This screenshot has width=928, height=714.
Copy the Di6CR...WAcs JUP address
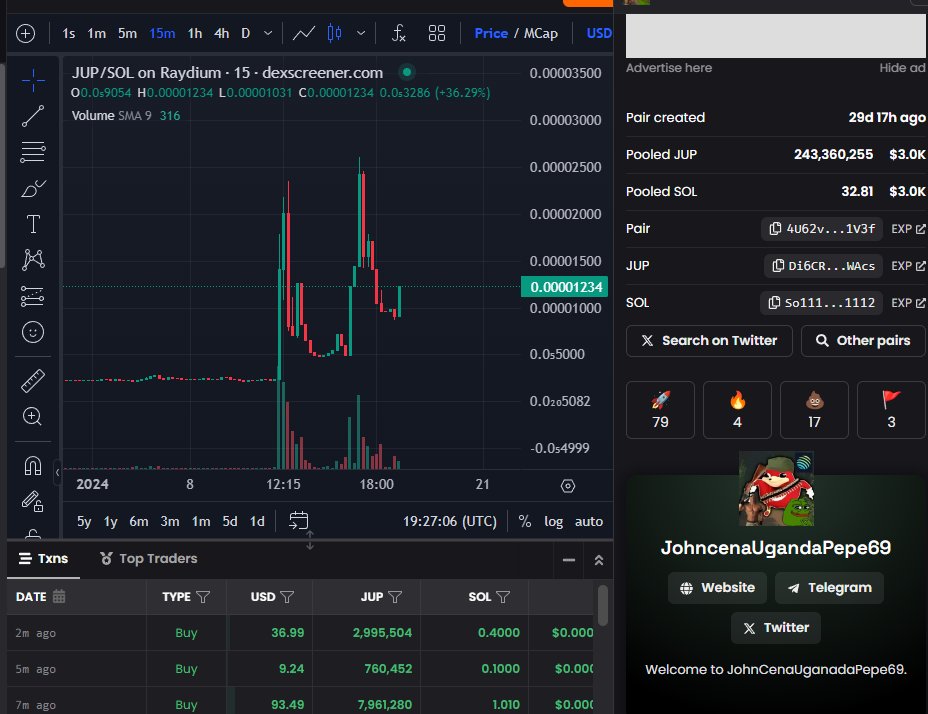click(824, 266)
